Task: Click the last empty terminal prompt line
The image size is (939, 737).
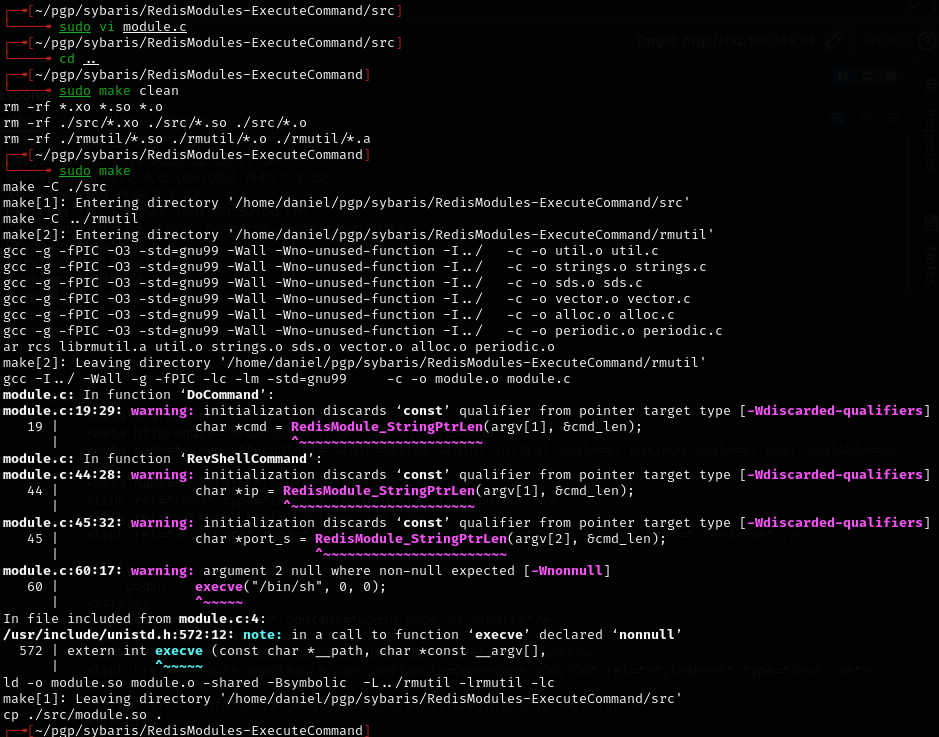Action: point(200,731)
